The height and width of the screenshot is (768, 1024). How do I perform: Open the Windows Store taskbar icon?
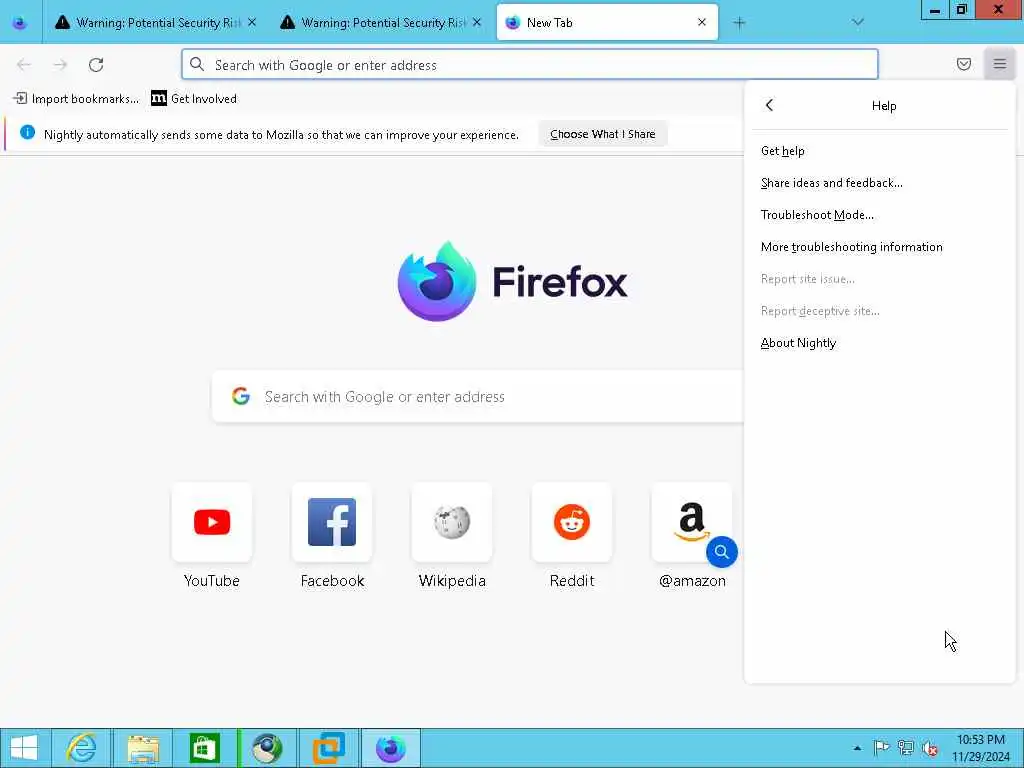coord(204,748)
